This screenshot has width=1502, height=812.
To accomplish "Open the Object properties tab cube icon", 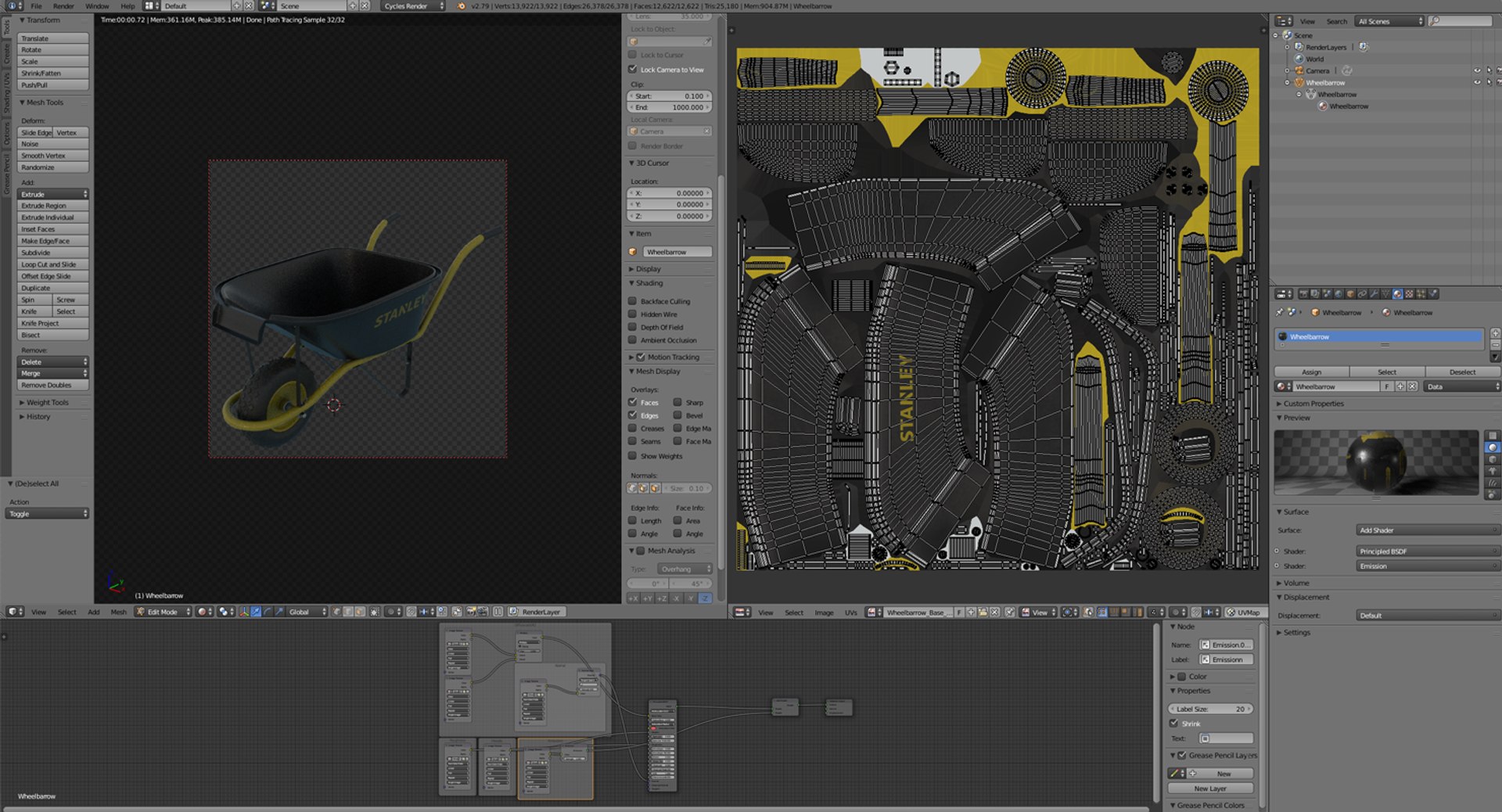I will coord(1350,294).
